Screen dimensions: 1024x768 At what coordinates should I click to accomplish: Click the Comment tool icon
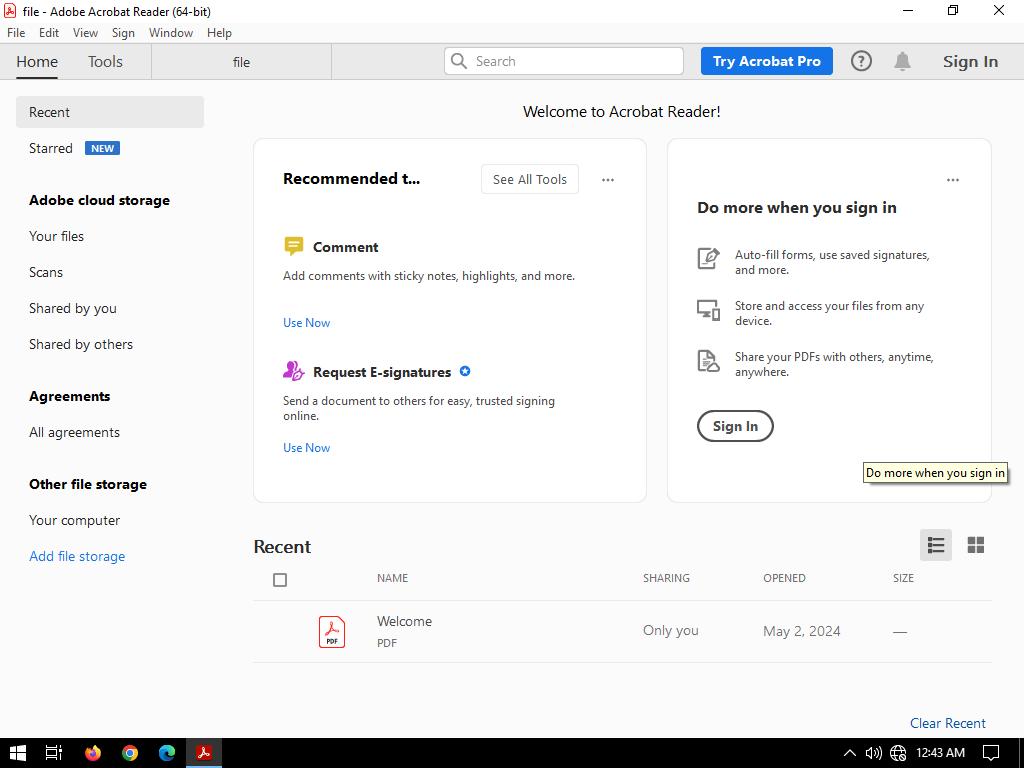click(293, 247)
